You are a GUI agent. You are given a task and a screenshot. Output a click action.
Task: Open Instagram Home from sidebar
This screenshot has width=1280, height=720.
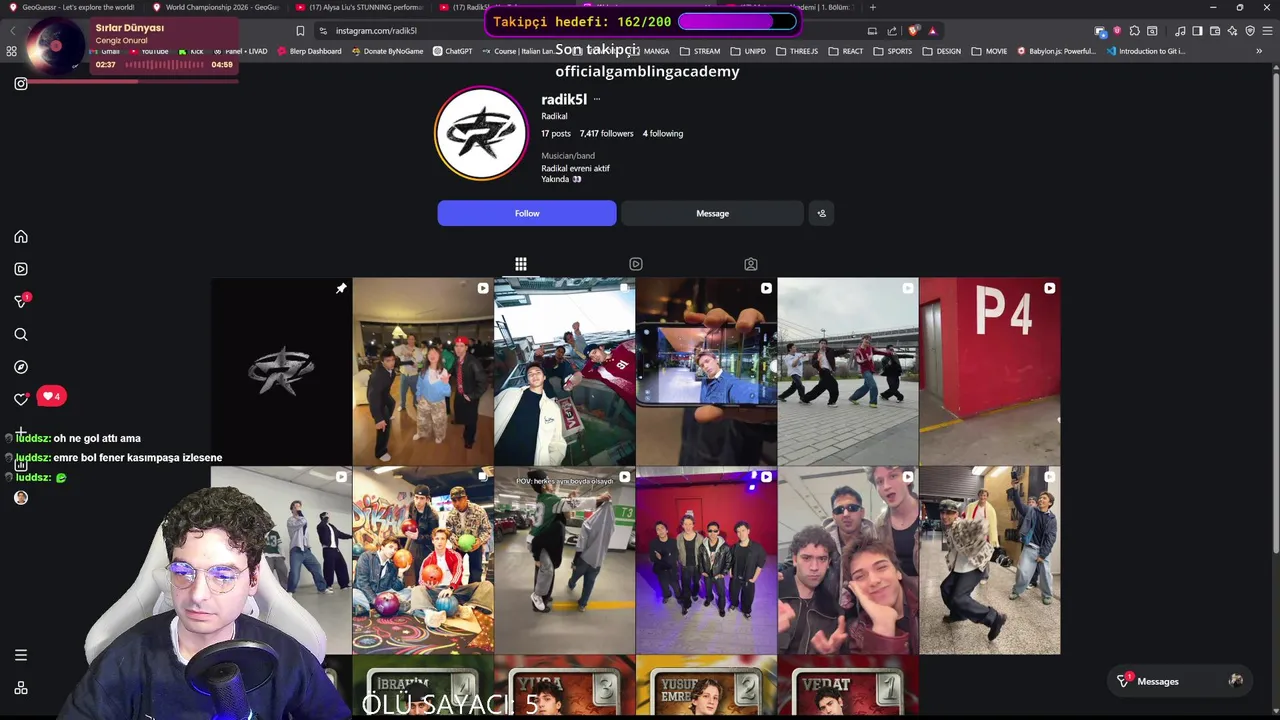21,237
